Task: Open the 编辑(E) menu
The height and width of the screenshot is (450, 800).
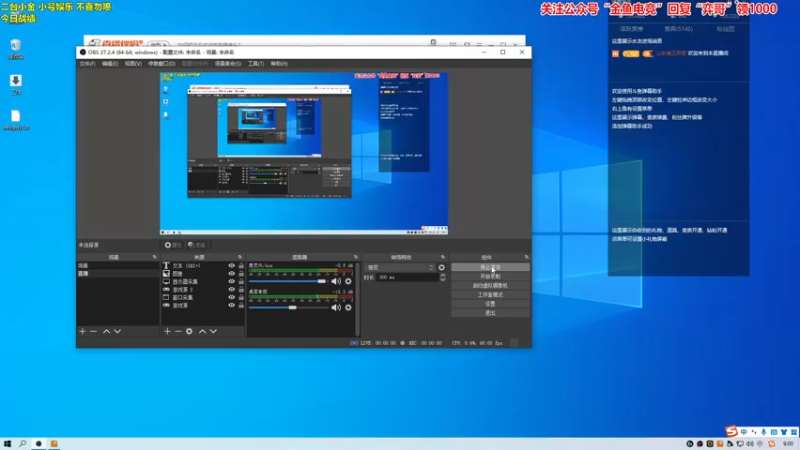Action: [x=110, y=64]
